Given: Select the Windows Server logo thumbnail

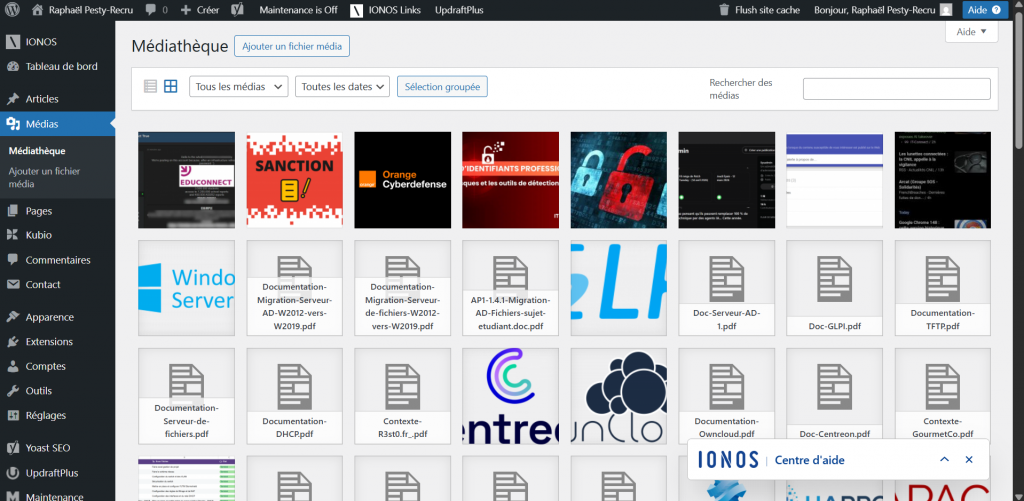Looking at the screenshot, I should 186,288.
